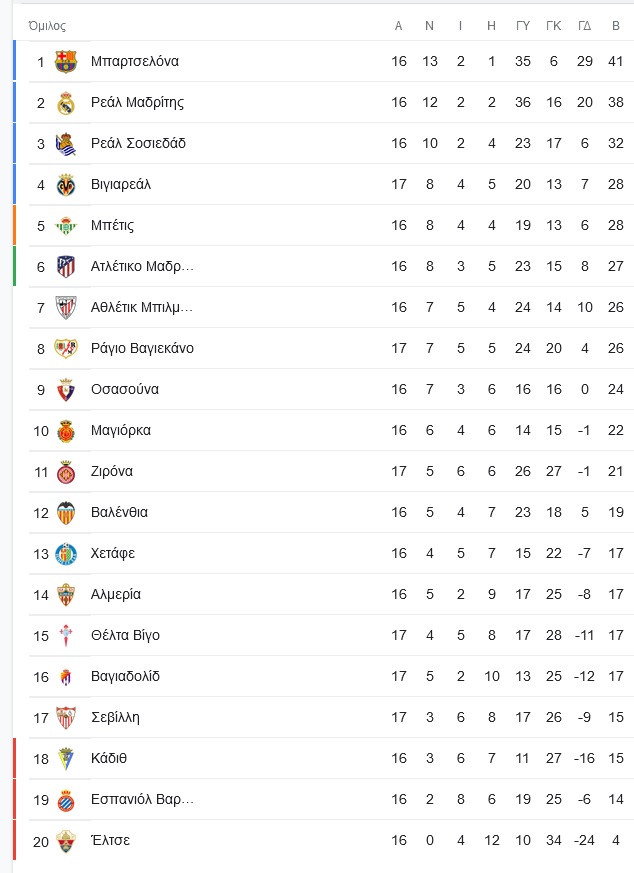
Task: Select the Έλτσε team name
Action: (x=110, y=841)
